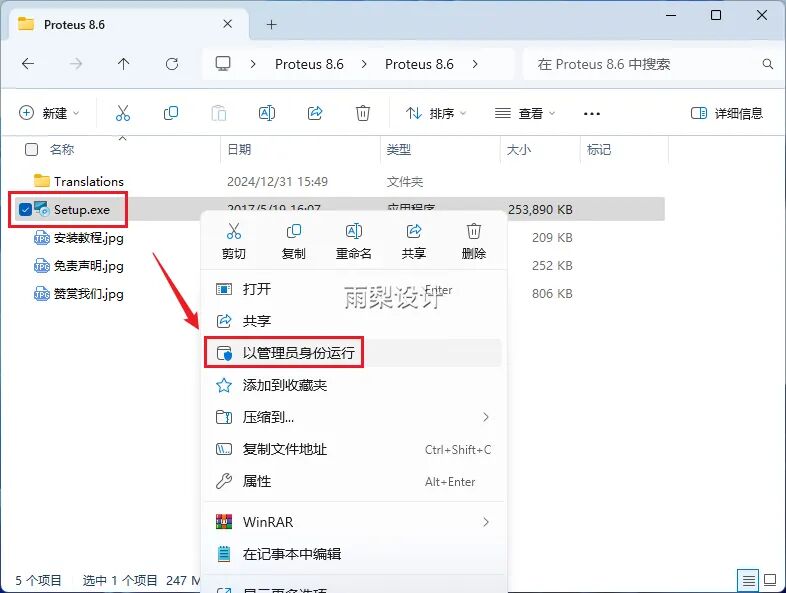Open new tab with plus button
The height and width of the screenshot is (593, 786).
[x=271, y=24]
